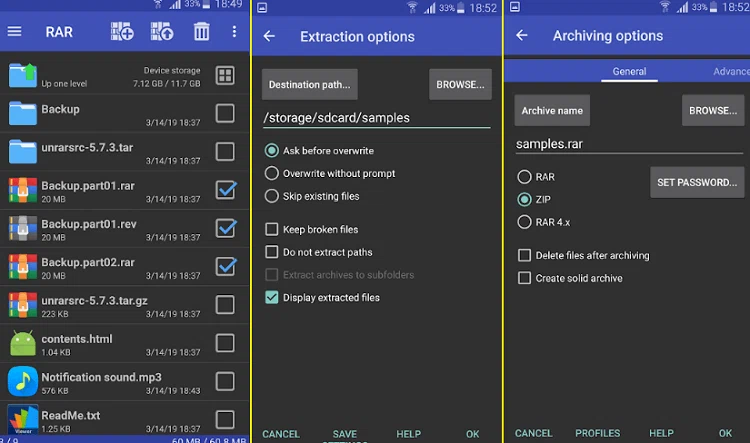Tap the SET PASSWORD button
This screenshot has height=443, width=750.
697,182
